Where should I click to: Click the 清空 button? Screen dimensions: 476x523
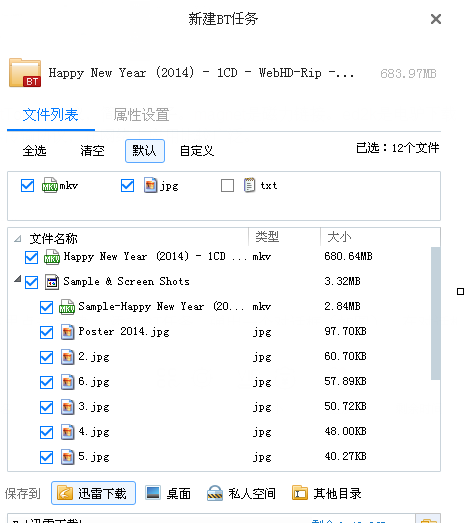[92, 151]
